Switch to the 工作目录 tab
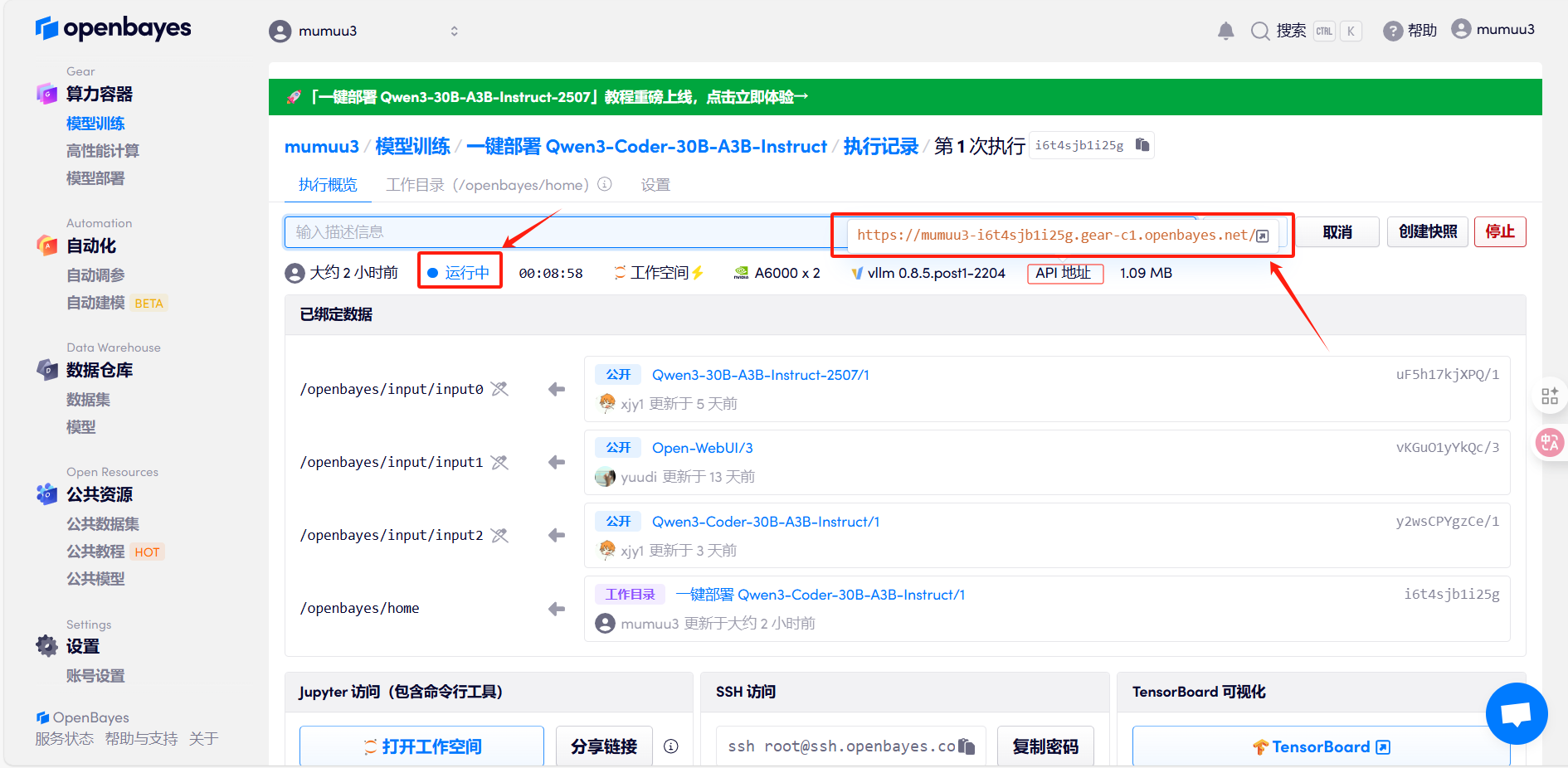 415,184
